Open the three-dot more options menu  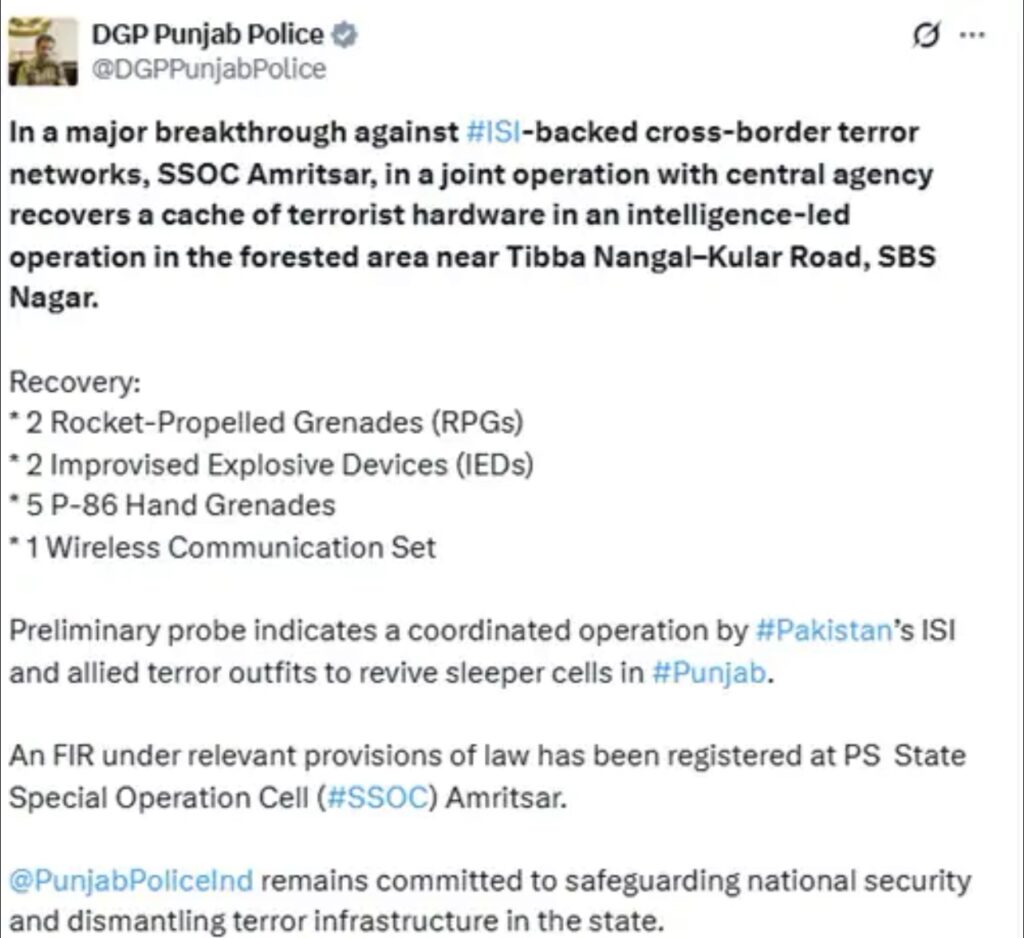pyautogui.click(x=972, y=35)
